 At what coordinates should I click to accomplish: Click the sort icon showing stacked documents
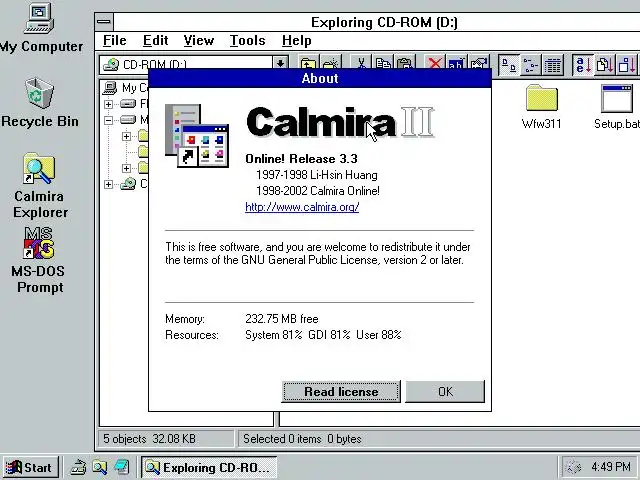(x=604, y=65)
